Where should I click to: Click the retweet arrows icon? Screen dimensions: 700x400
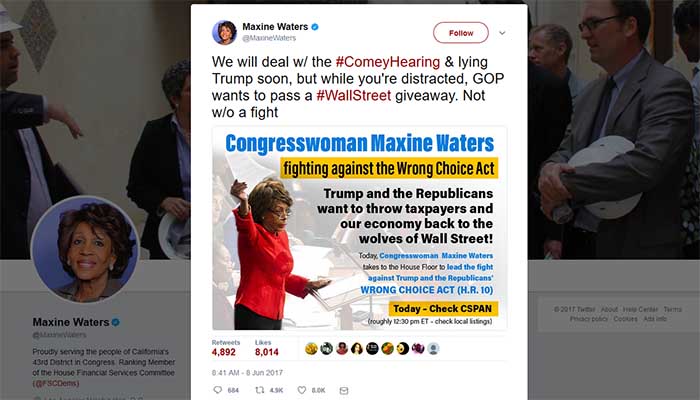point(259,390)
